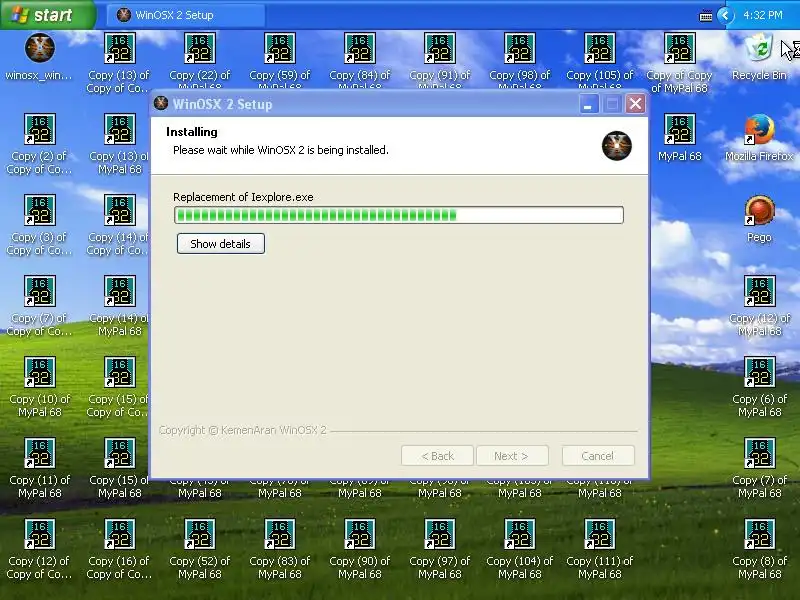Click the 4:32 PM clock

pos(763,15)
